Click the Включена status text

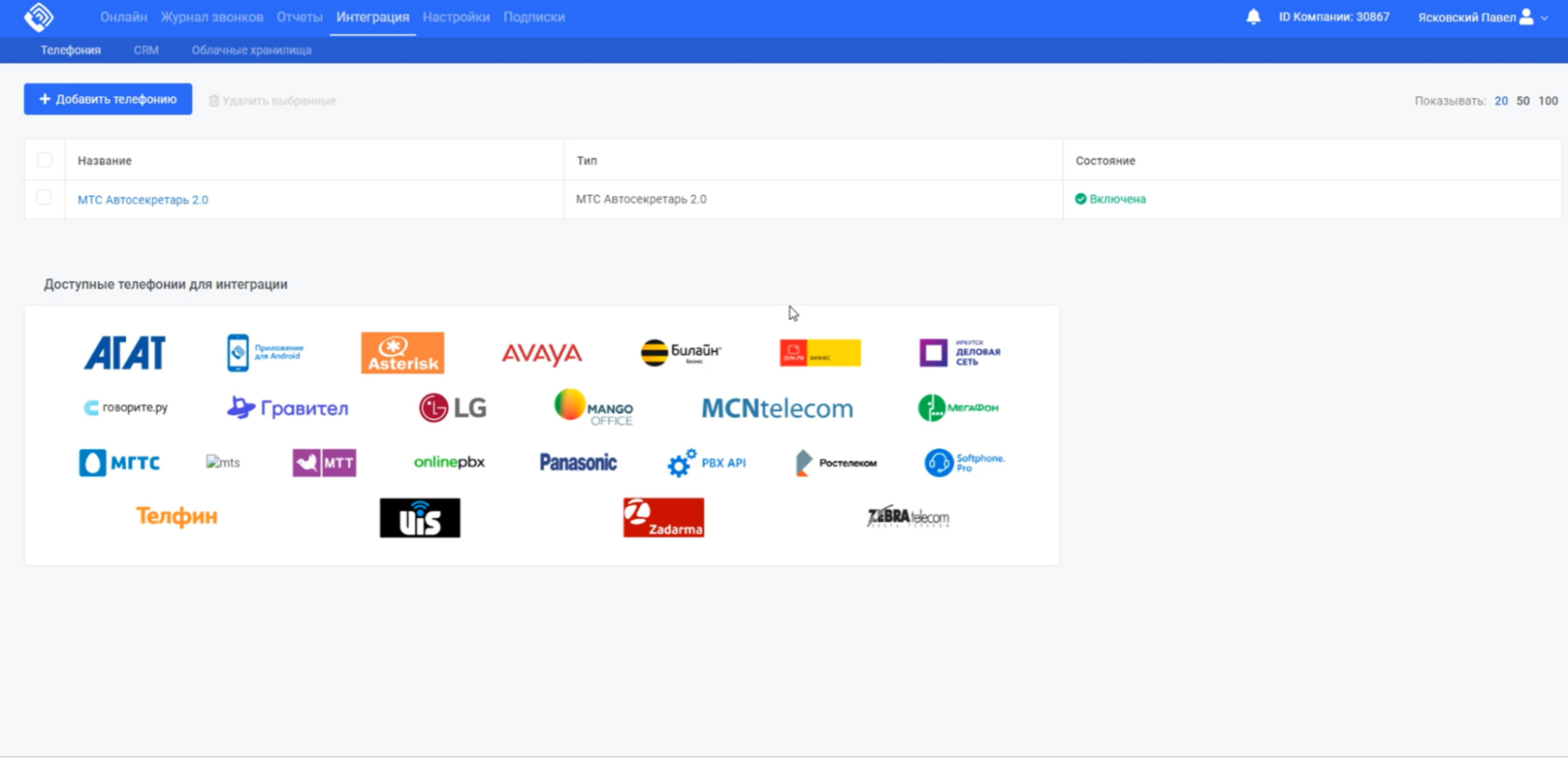pyautogui.click(x=1117, y=199)
